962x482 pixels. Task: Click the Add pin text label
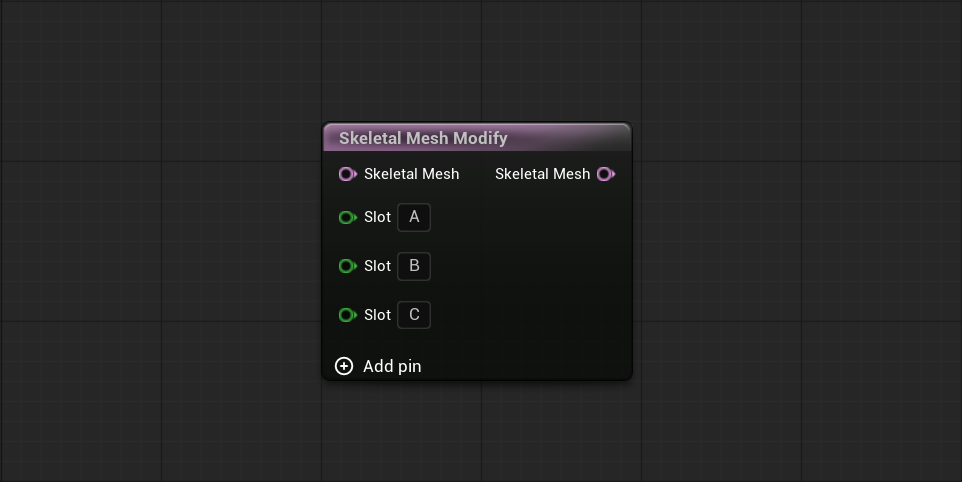coord(392,366)
